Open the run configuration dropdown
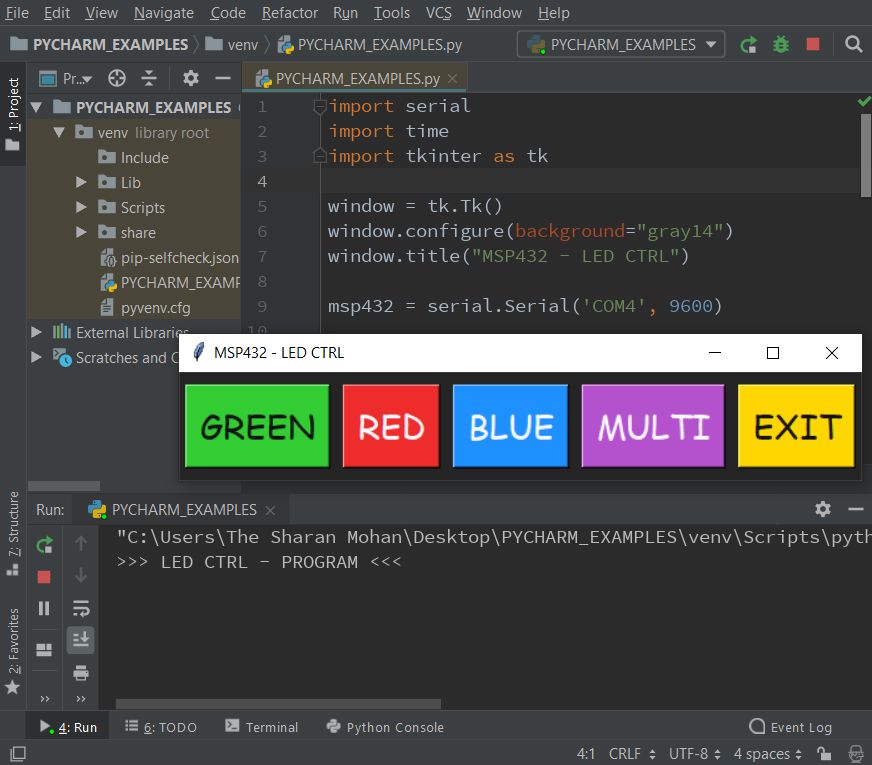This screenshot has height=765, width=872. click(621, 44)
